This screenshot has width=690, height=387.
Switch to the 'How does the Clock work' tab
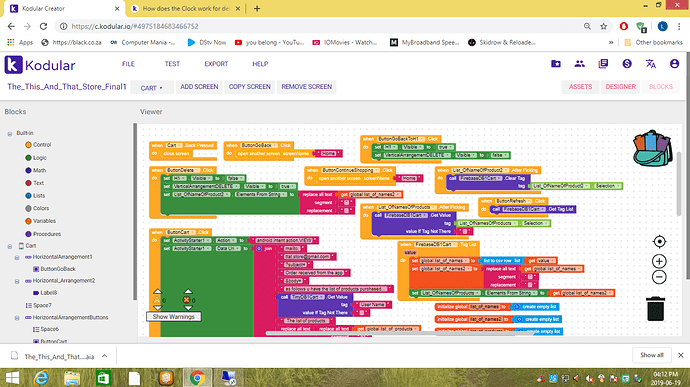(187, 8)
